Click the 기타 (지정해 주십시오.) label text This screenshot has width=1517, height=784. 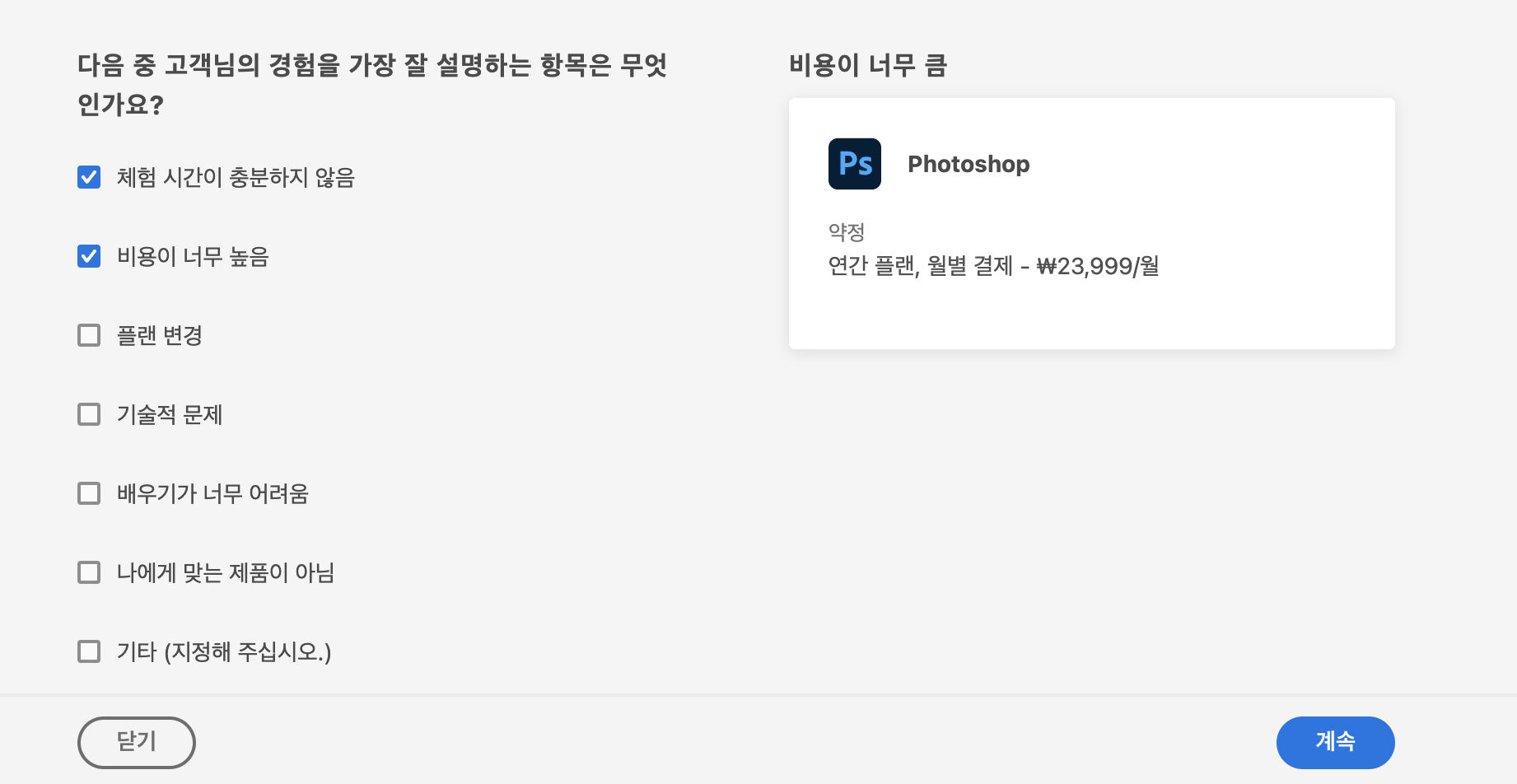pyautogui.click(x=224, y=651)
